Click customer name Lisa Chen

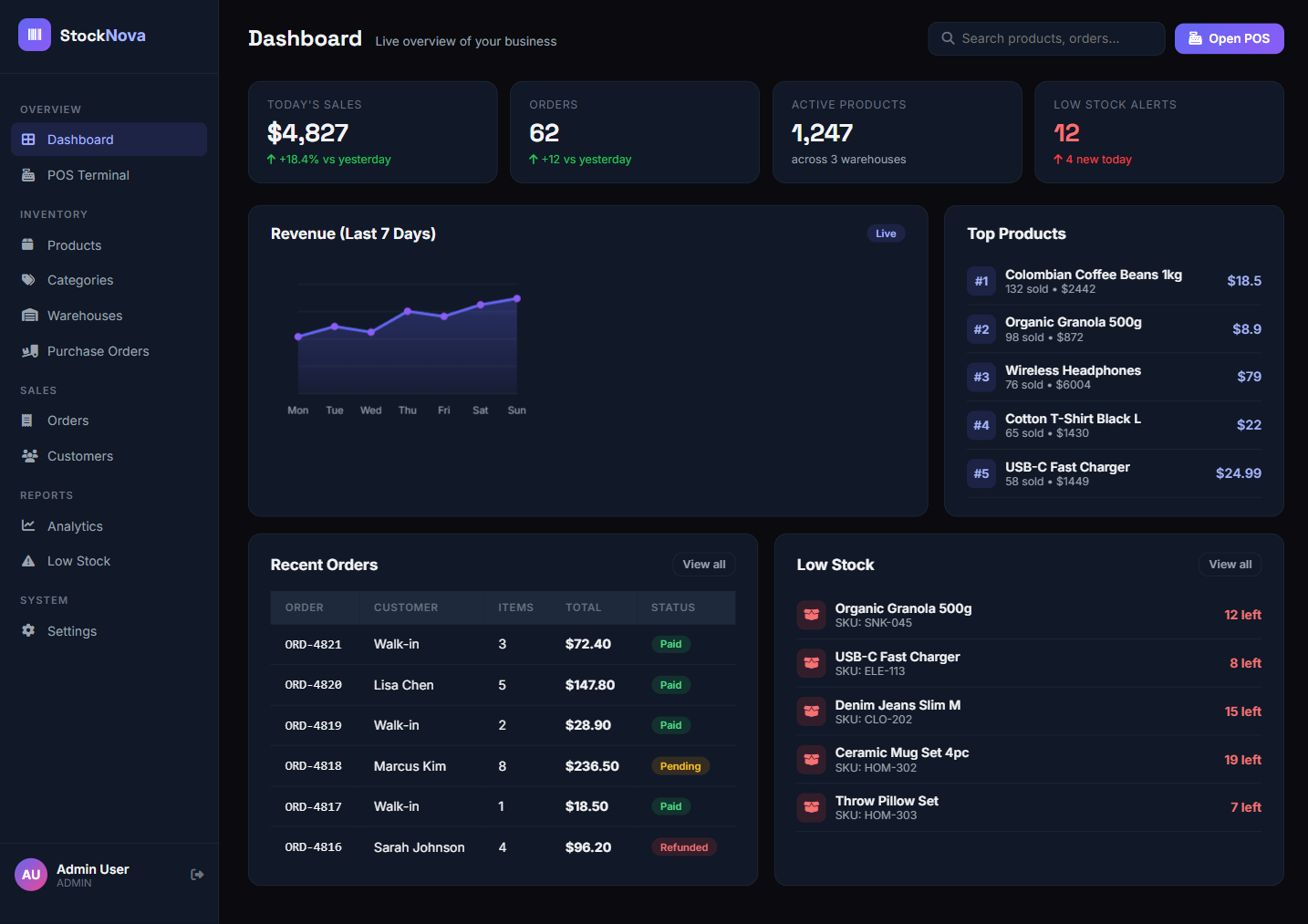pyautogui.click(x=403, y=685)
